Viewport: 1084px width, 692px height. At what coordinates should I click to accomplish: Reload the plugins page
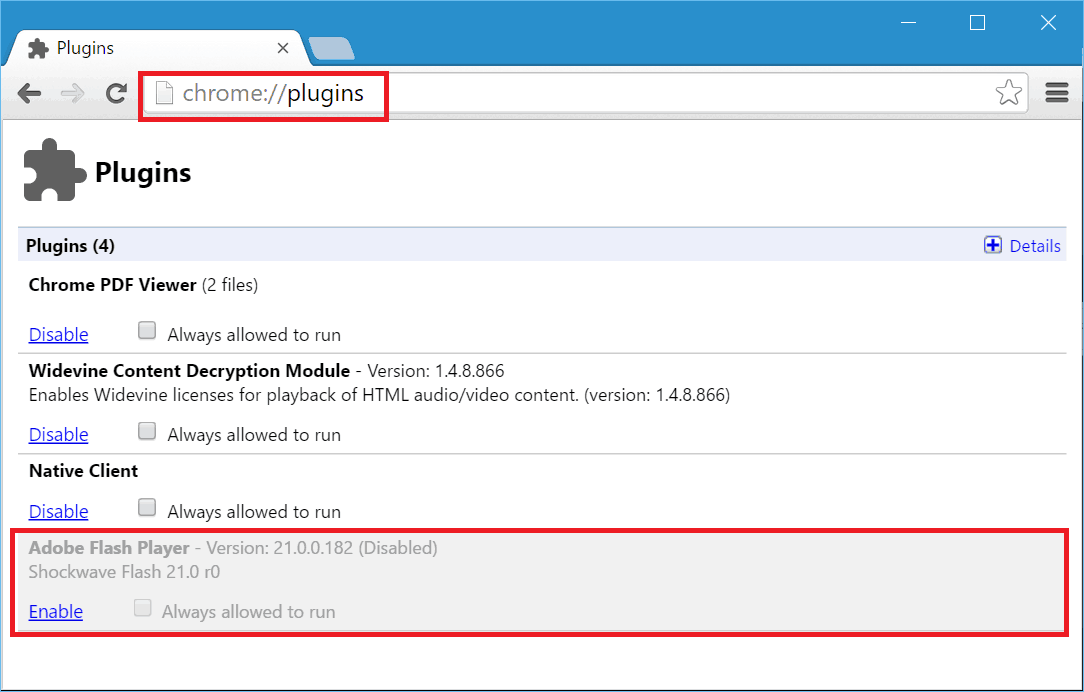coord(116,93)
